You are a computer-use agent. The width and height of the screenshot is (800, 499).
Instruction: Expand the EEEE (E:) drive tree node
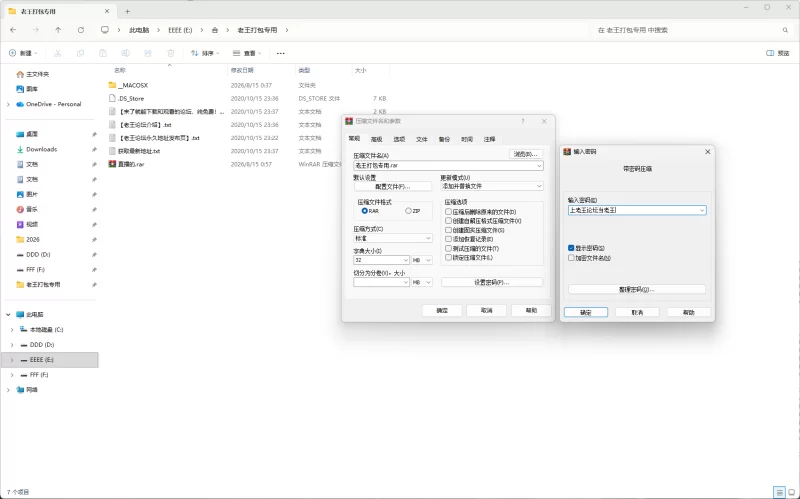(x=12, y=360)
